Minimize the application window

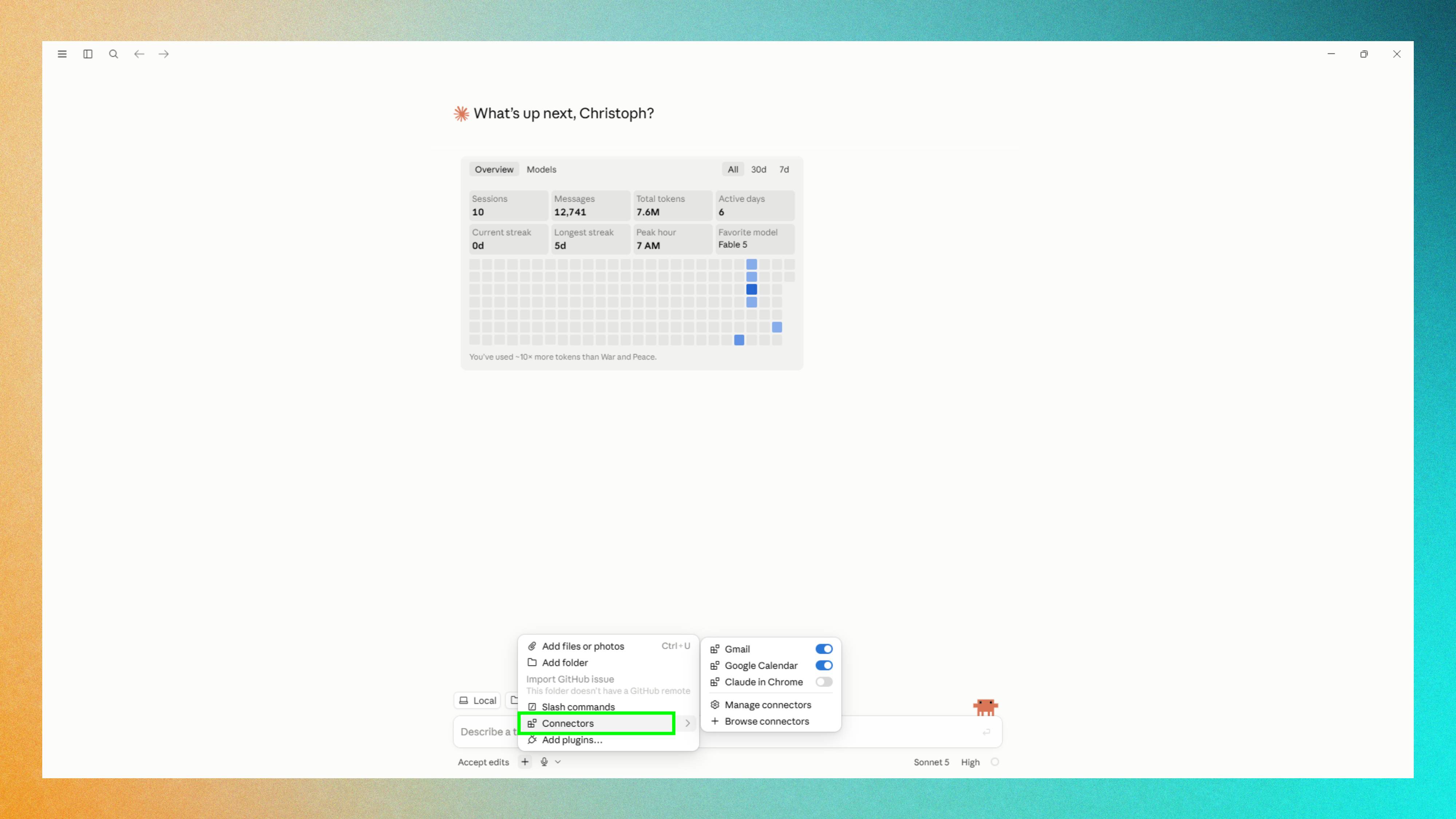click(1331, 54)
